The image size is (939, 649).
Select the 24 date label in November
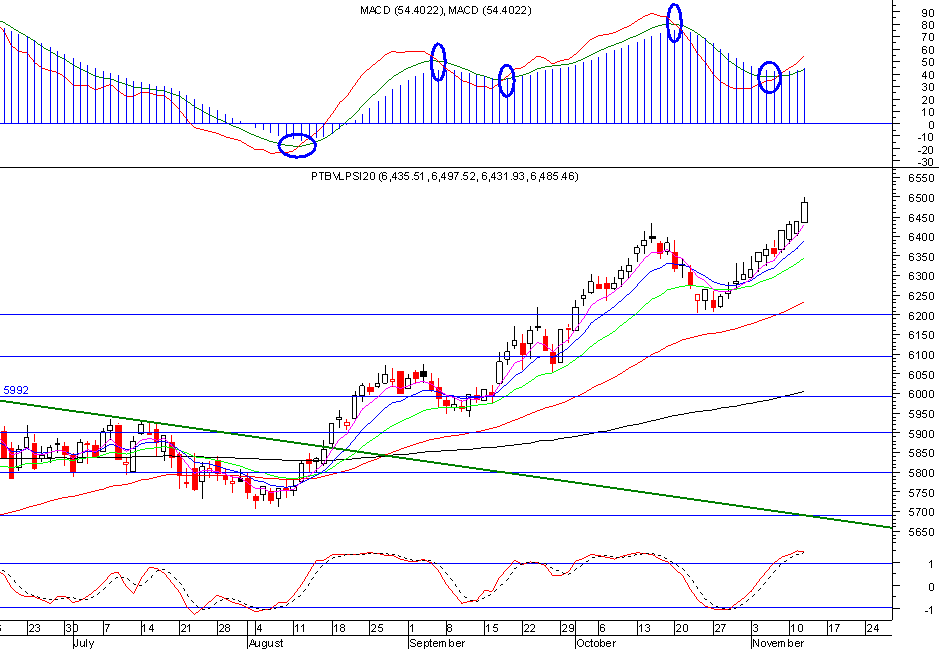click(873, 629)
